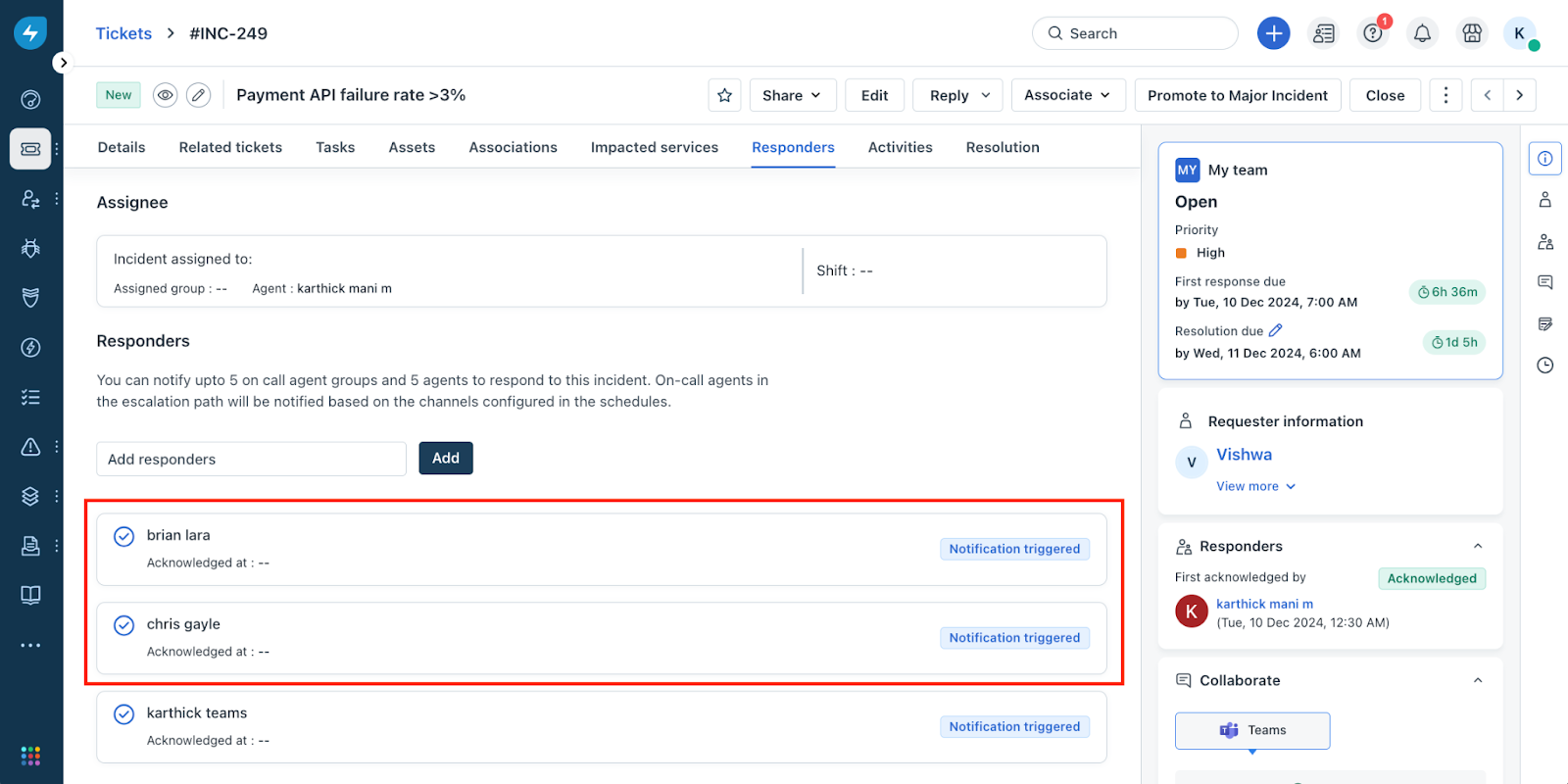The width and height of the screenshot is (1568, 784).
Task: Switch to the Assets tab
Action: (412, 147)
